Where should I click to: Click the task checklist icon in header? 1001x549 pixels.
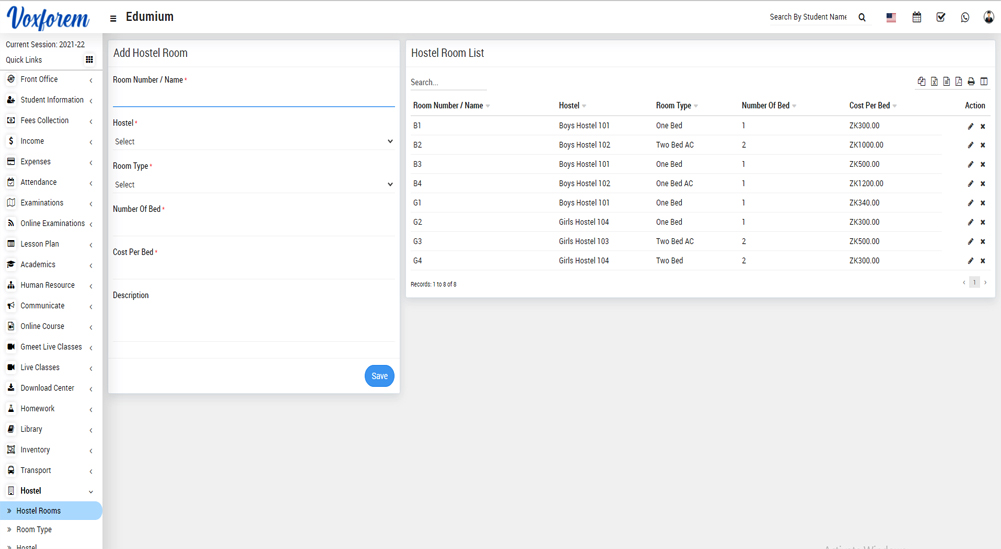940,17
